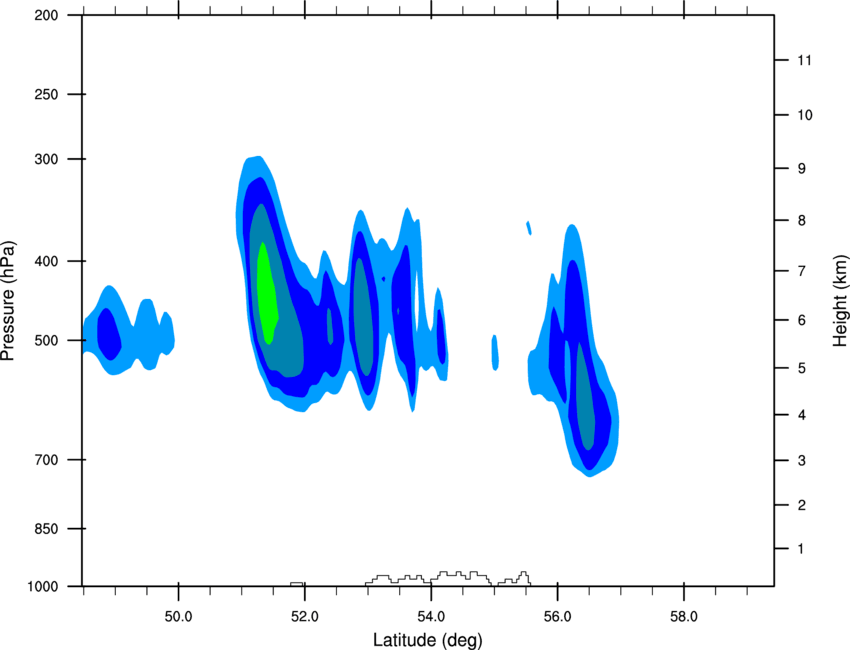The height and width of the screenshot is (650, 850).
Task: Click the teal contour core near latitude 53
Action: point(363,317)
